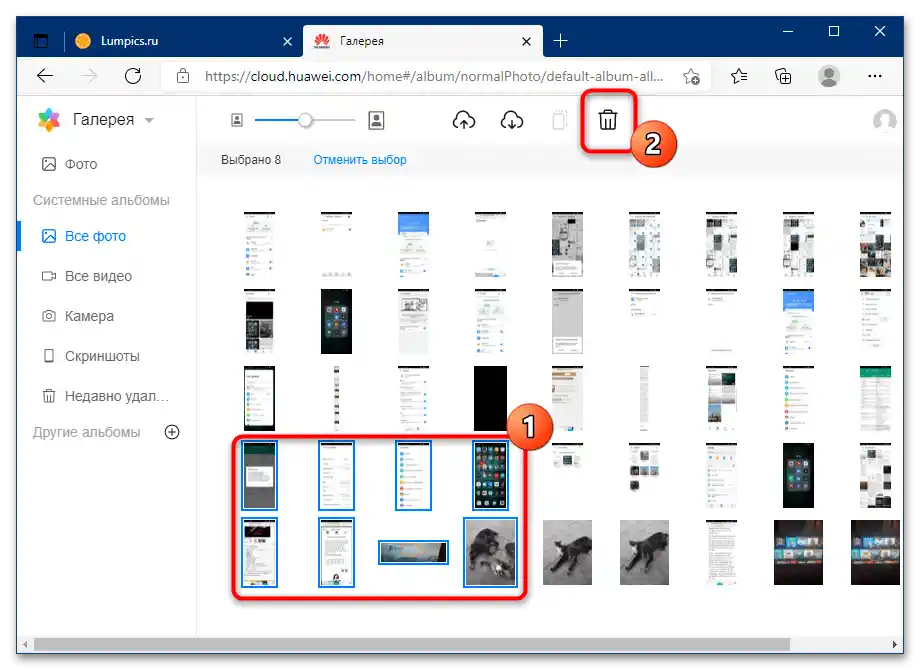Click Другие альбомы heading
The height and width of the screenshot is (670, 920).
[86, 432]
